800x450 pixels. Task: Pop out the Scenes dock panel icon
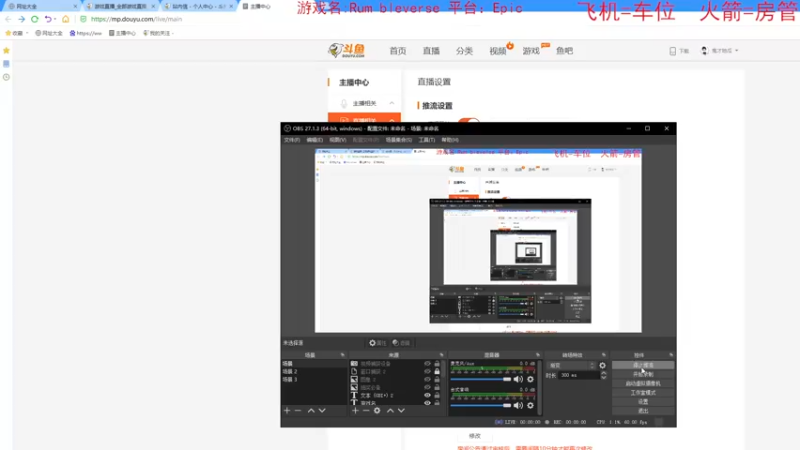tap(342, 355)
